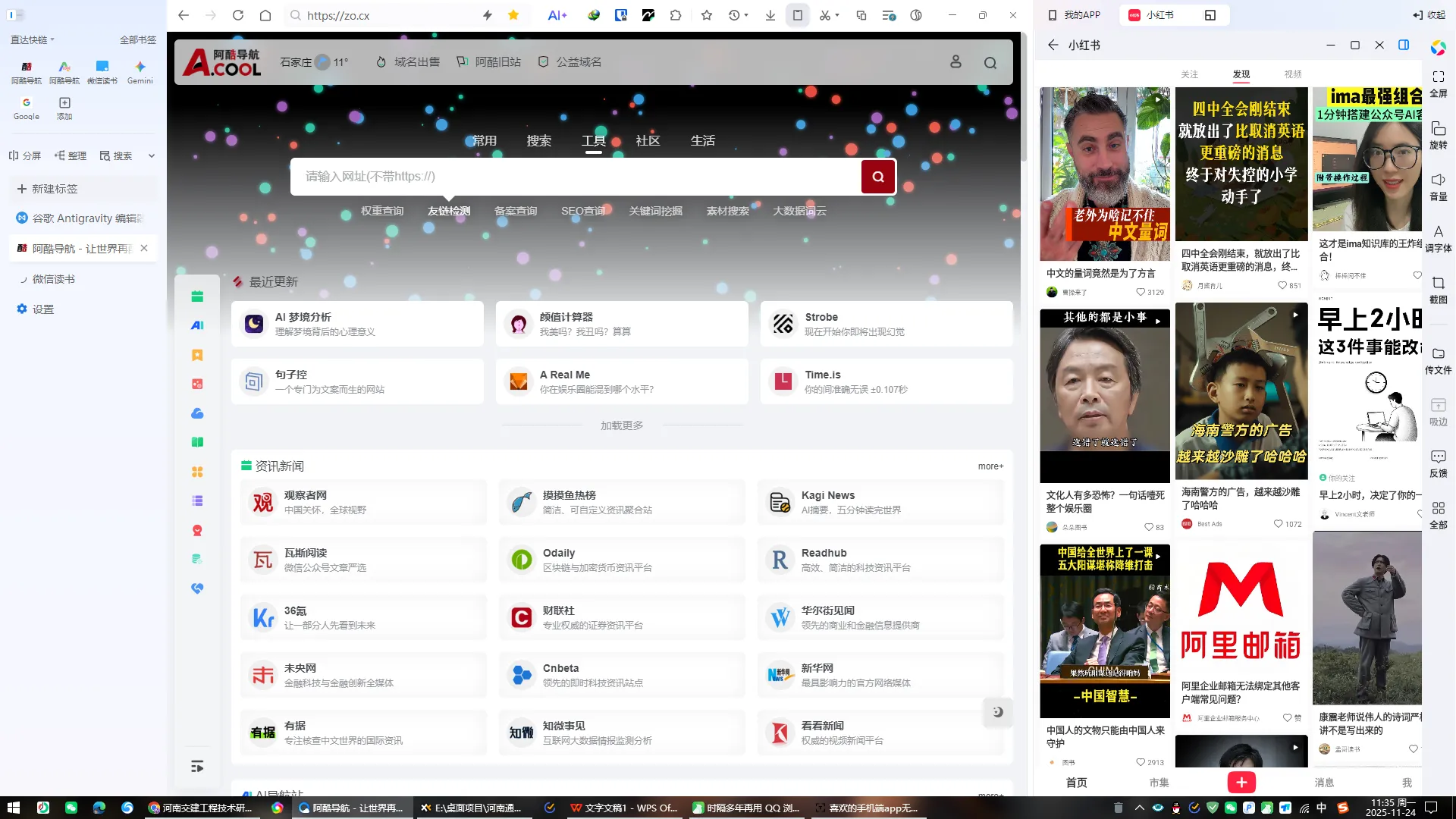
Task: Select the 截图 screenshot tool in side panel
Action: pos(1438,289)
